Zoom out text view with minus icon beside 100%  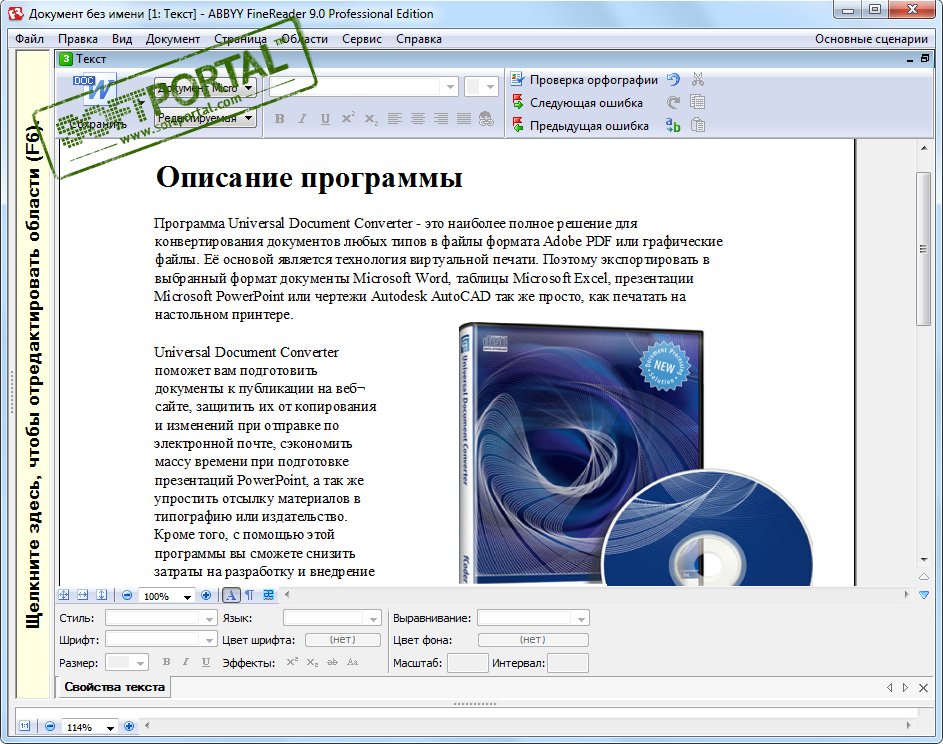tap(127, 595)
